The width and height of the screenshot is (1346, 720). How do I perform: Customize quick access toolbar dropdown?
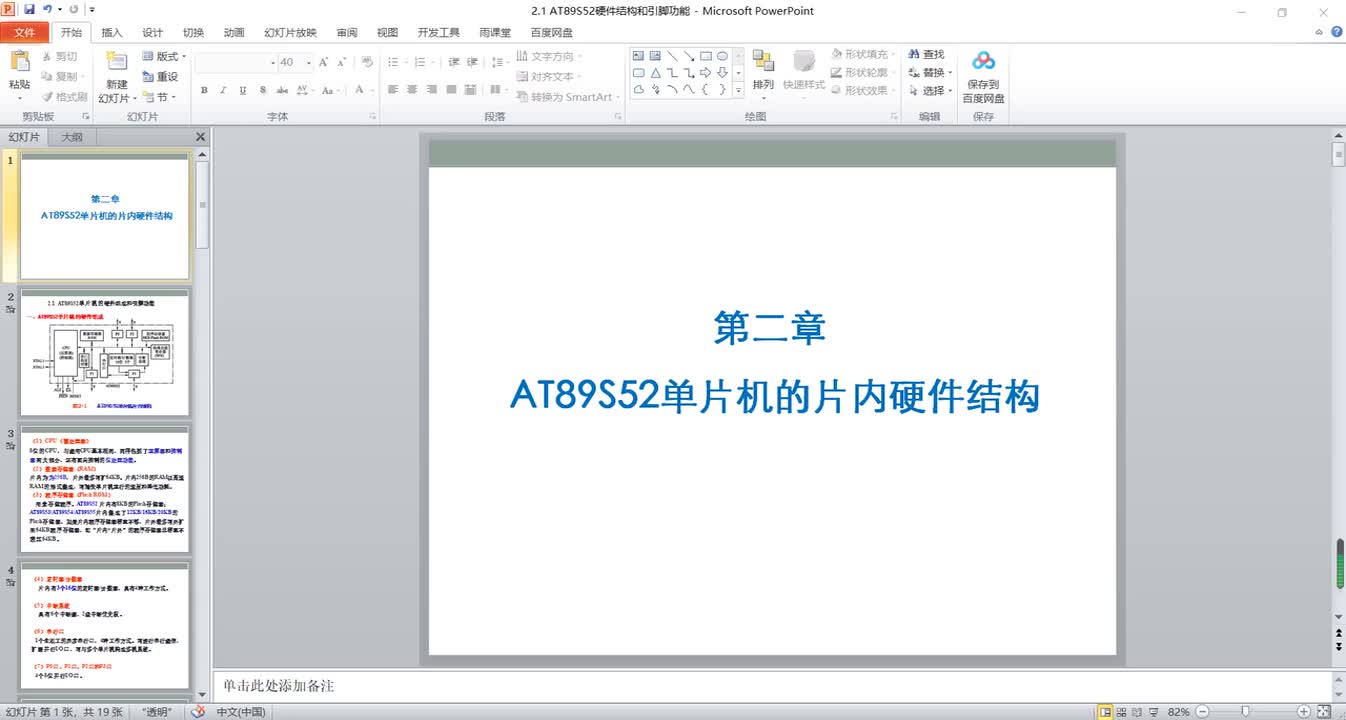pos(92,10)
